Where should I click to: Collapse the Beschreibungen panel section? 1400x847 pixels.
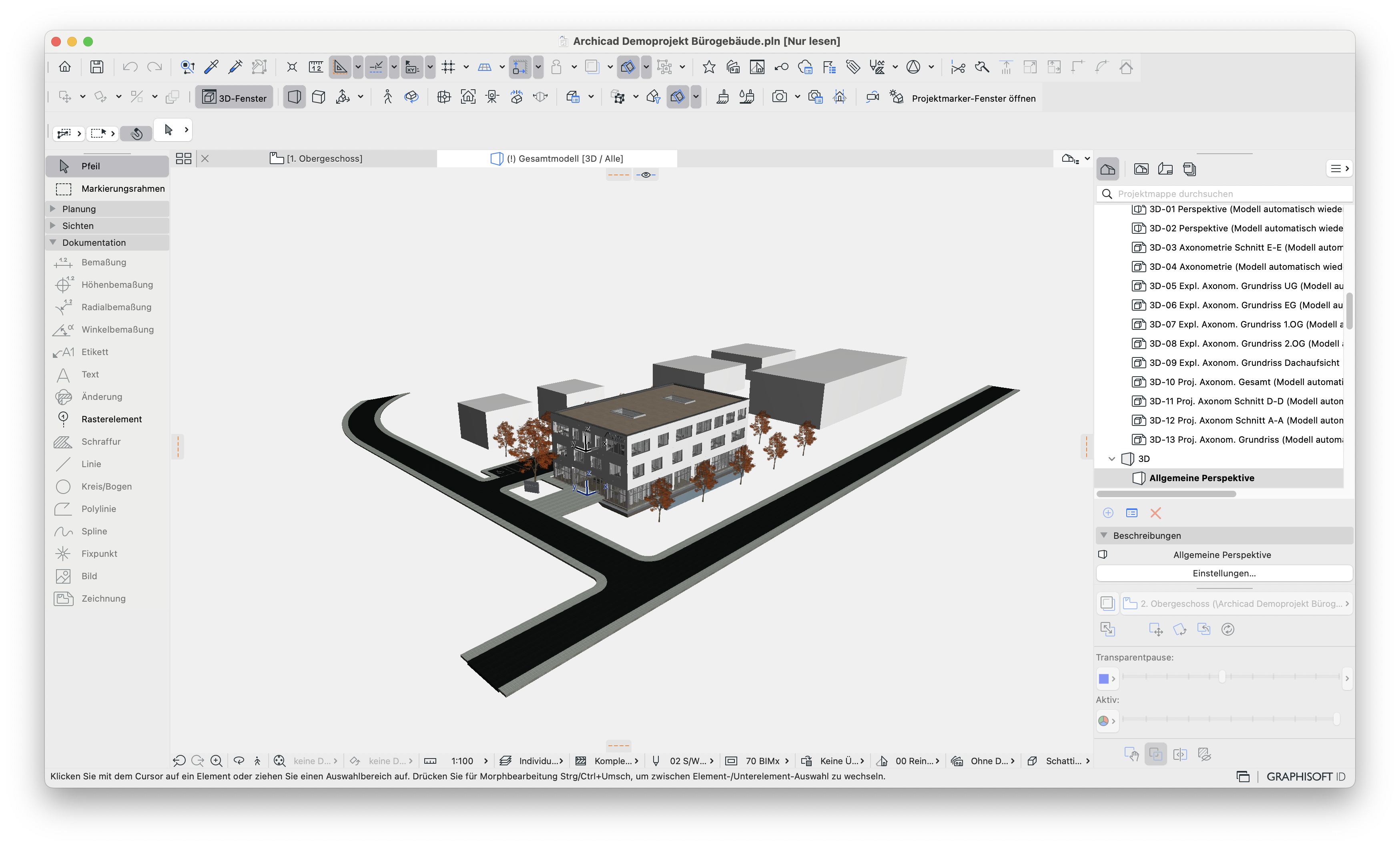[x=1104, y=535]
